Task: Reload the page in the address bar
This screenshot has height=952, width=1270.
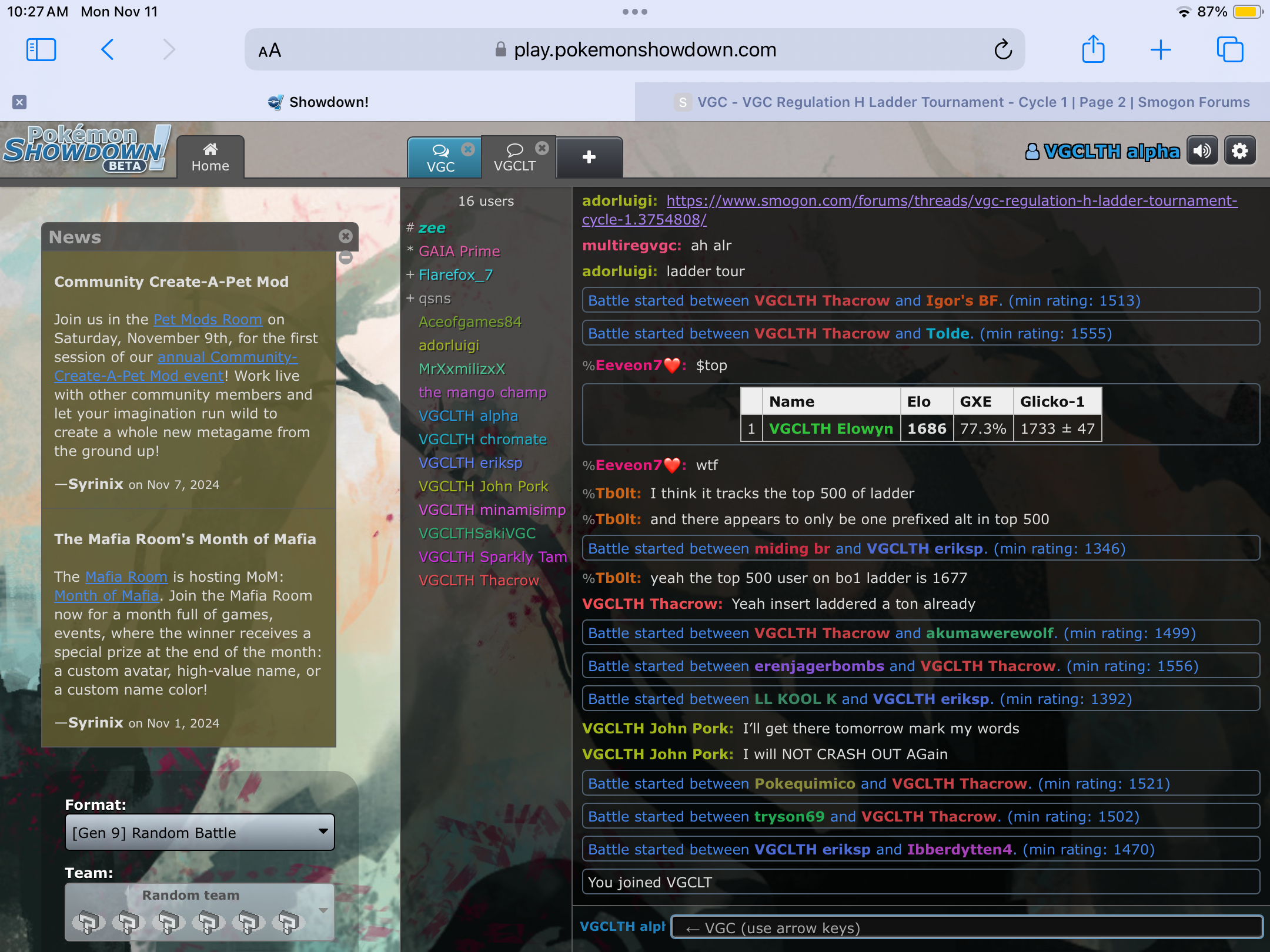Action: click(1003, 50)
